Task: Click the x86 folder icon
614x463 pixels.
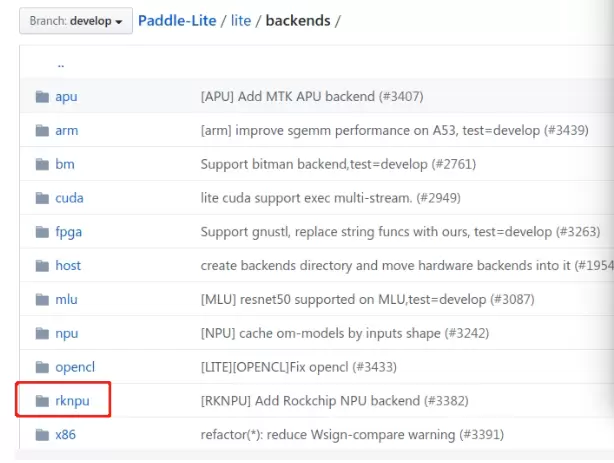Action: [42, 435]
